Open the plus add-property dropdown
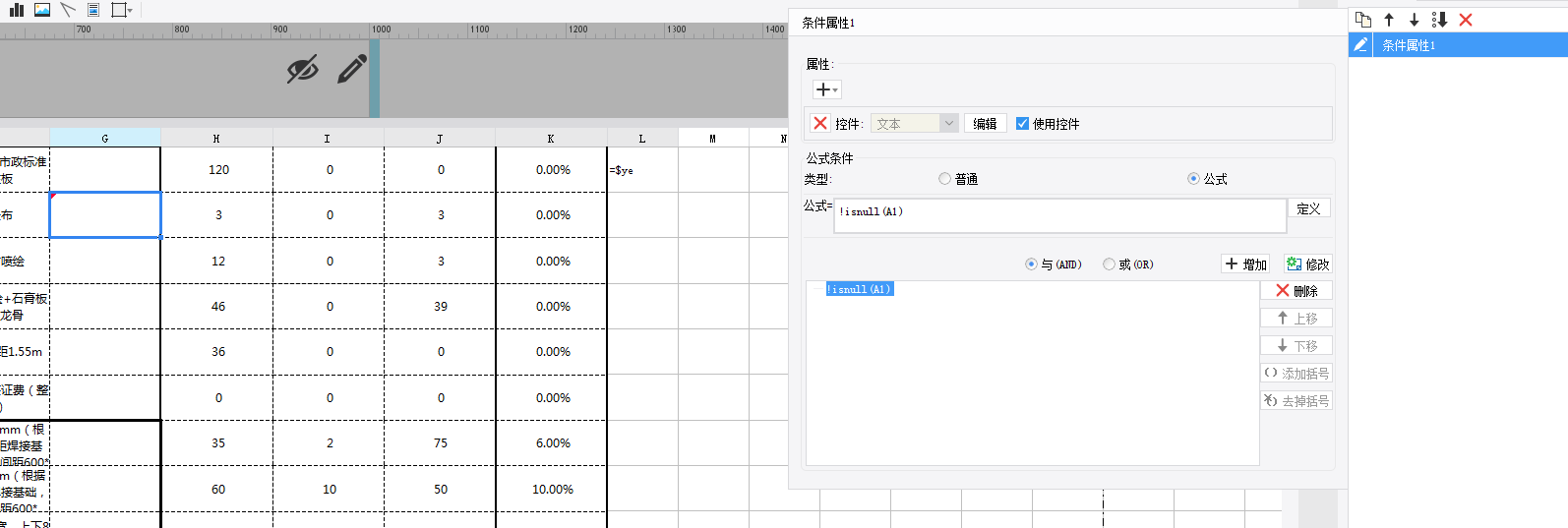The height and width of the screenshot is (528, 1568). coord(827,89)
